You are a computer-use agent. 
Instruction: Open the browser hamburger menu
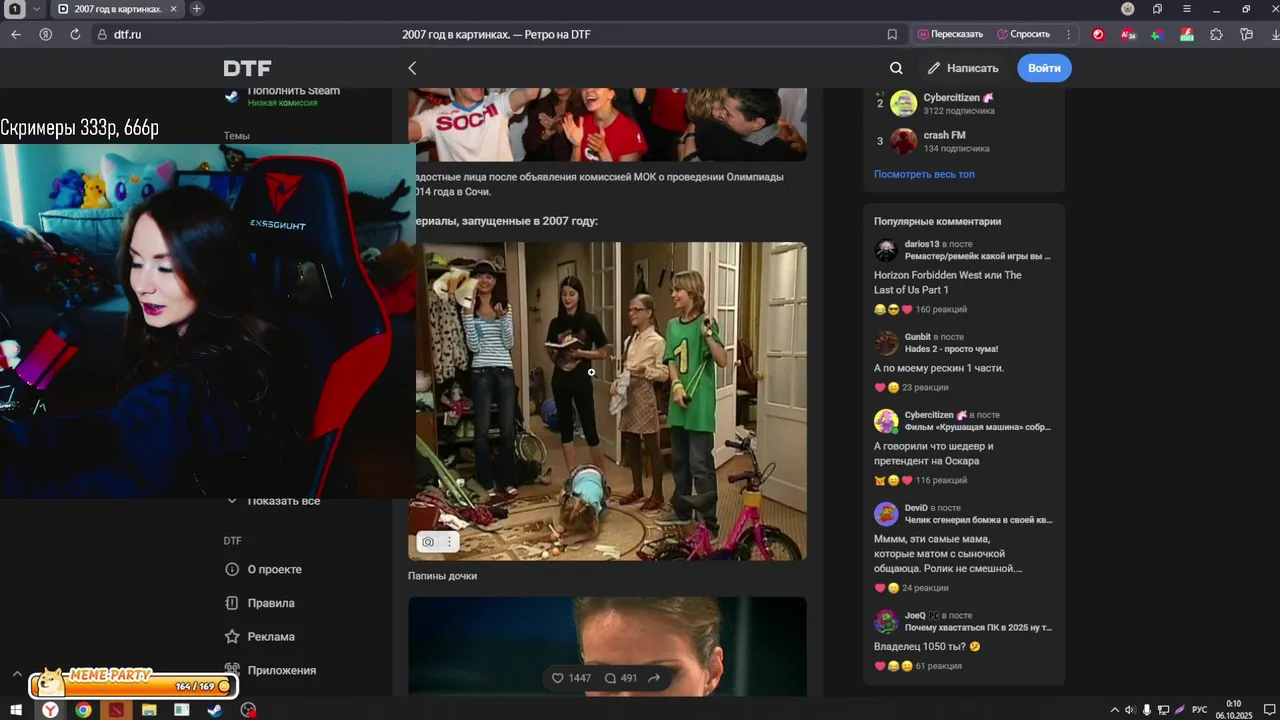[1187, 9]
